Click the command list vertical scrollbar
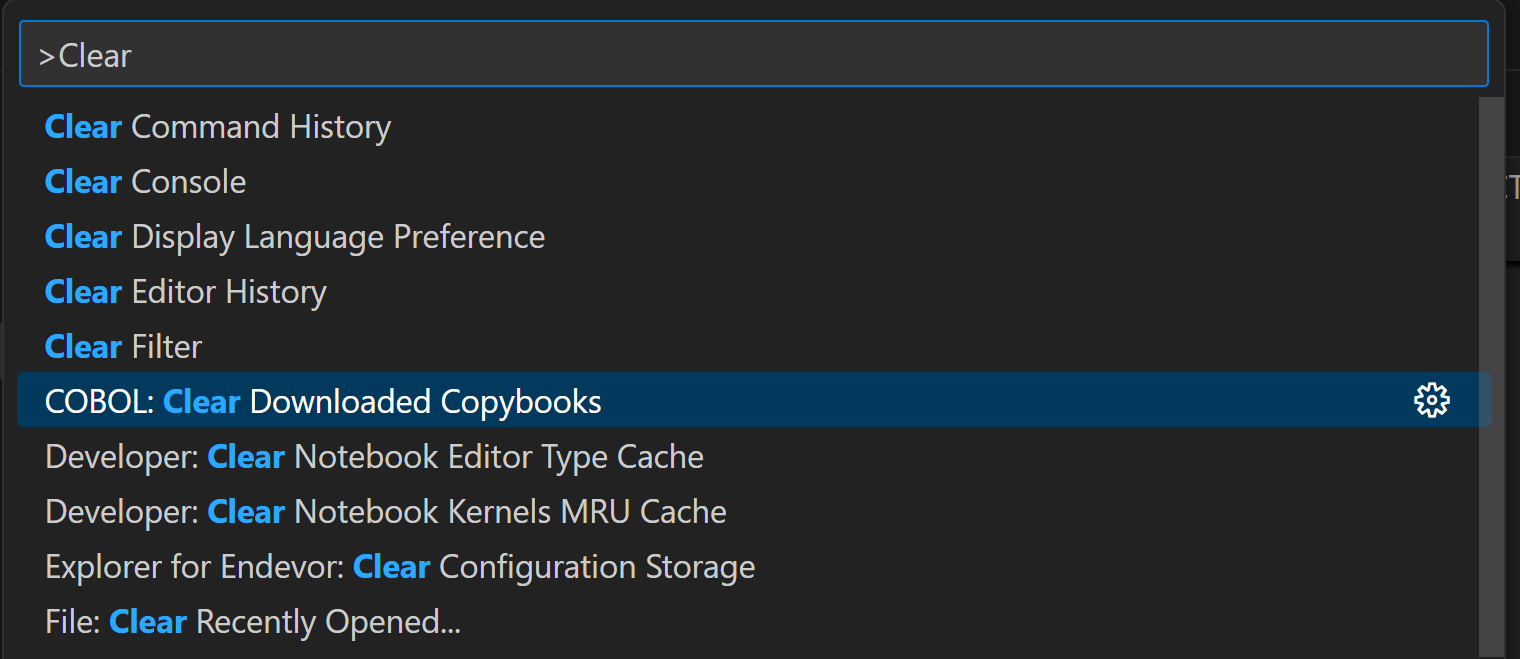 (x=1490, y=370)
